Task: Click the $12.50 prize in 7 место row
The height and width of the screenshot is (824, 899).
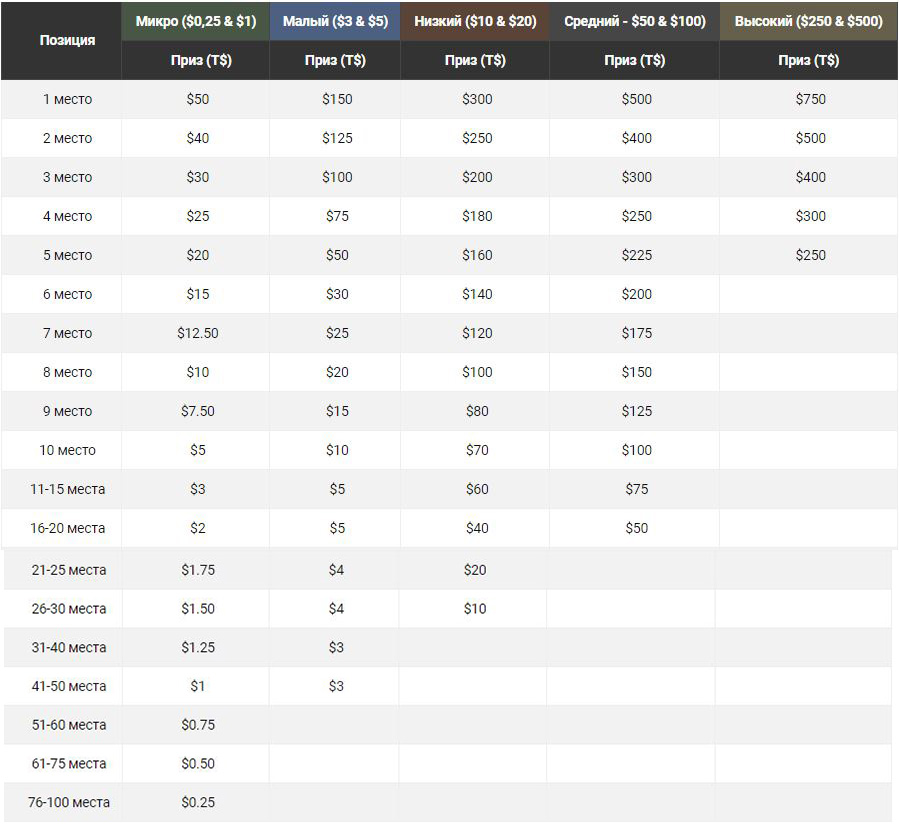Action: pyautogui.click(x=197, y=333)
